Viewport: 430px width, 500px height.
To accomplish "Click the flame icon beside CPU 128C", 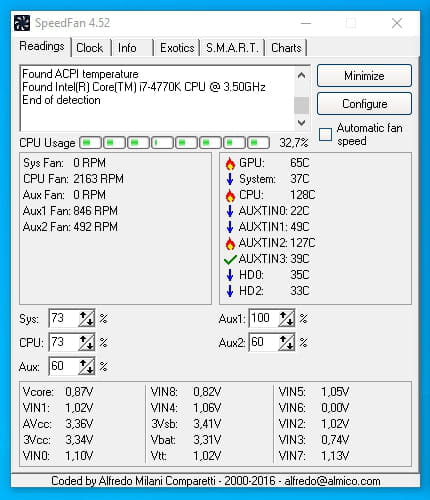I will 230,195.
